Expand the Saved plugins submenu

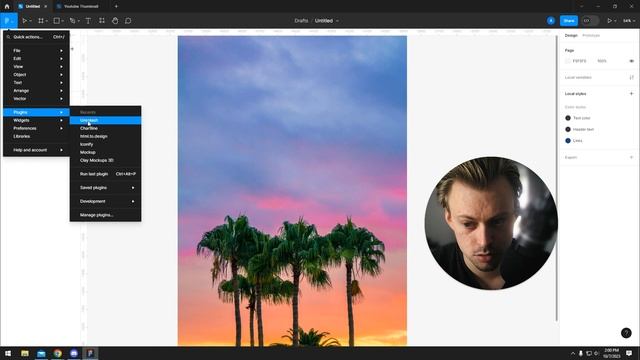point(105,188)
